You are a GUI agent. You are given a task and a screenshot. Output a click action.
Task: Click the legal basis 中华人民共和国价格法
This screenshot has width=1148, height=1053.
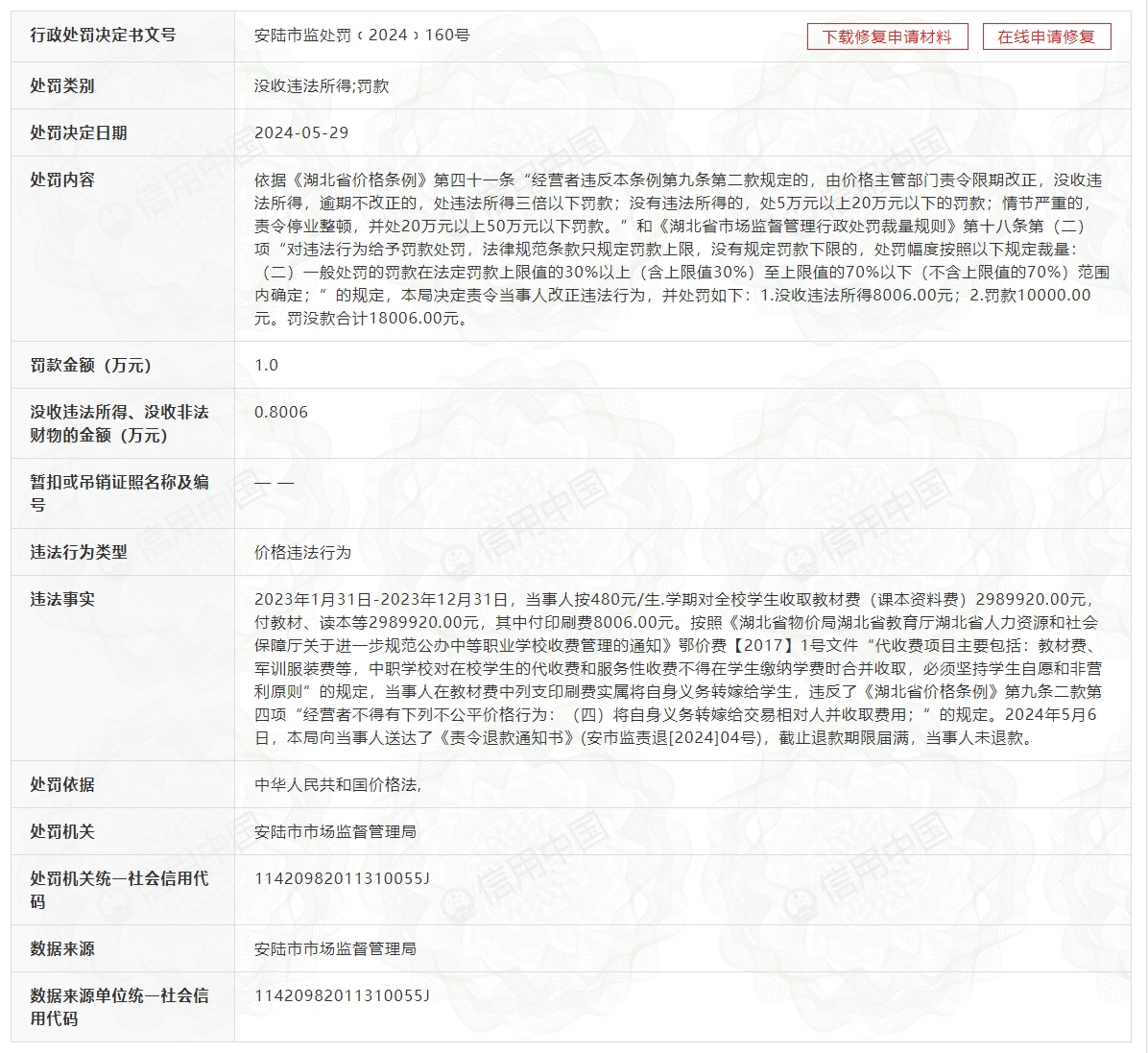(337, 784)
